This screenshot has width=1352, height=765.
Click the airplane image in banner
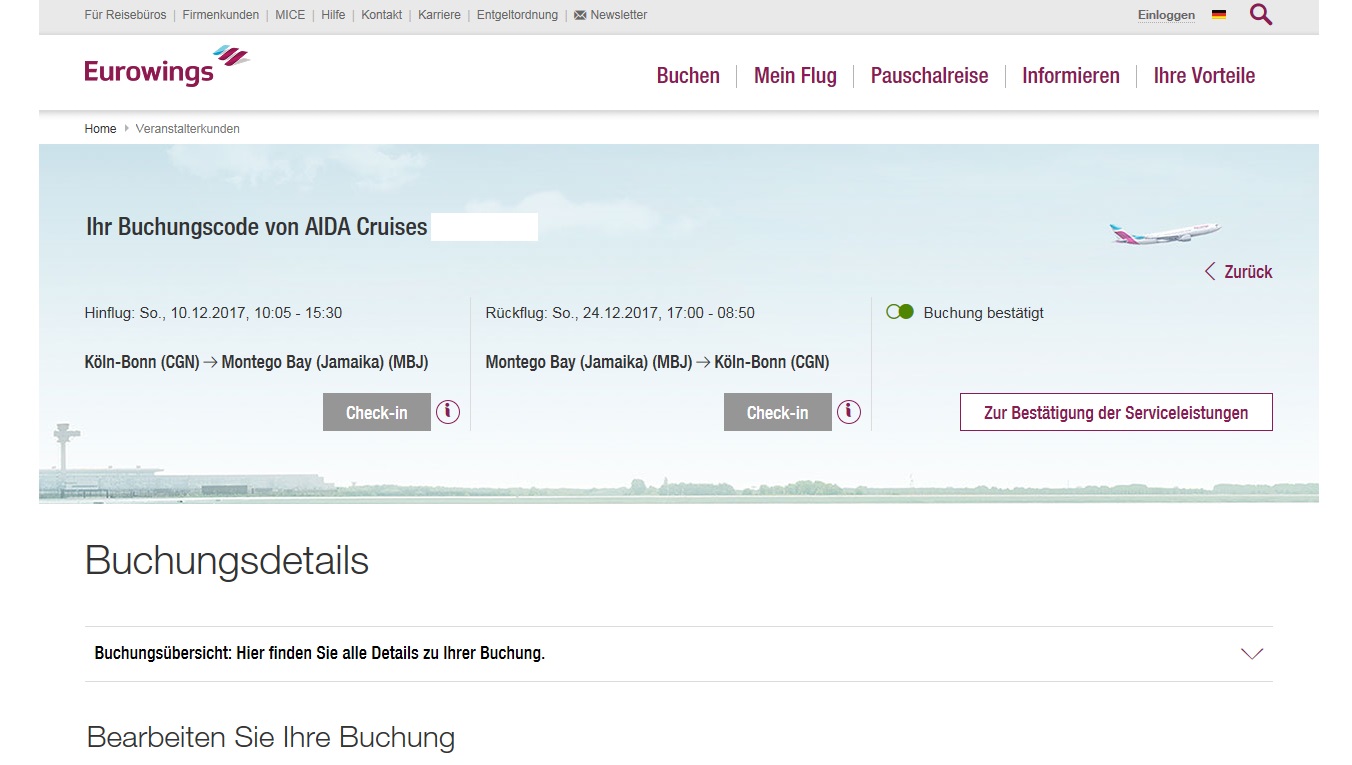pos(1164,234)
